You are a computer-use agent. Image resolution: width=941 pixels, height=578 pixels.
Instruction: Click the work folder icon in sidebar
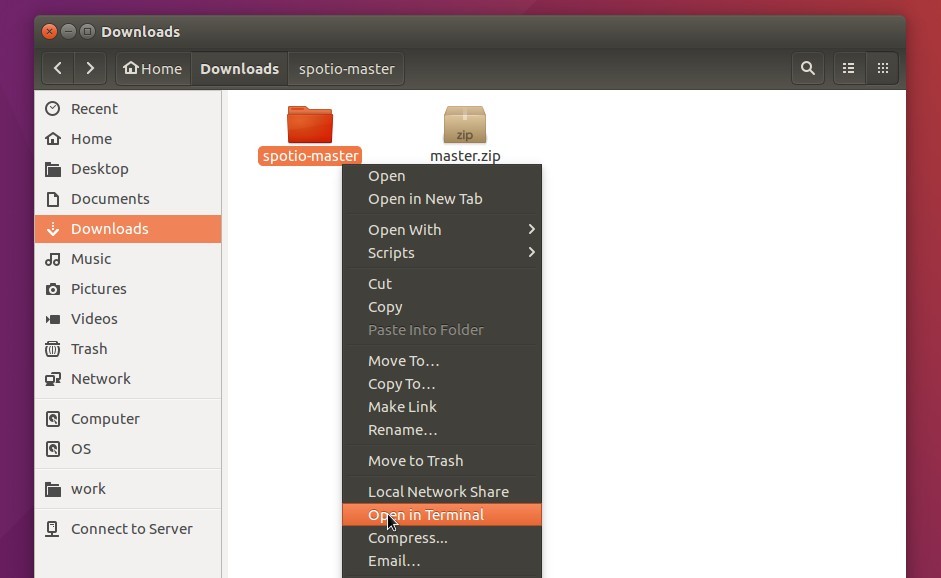pyautogui.click(x=53, y=489)
